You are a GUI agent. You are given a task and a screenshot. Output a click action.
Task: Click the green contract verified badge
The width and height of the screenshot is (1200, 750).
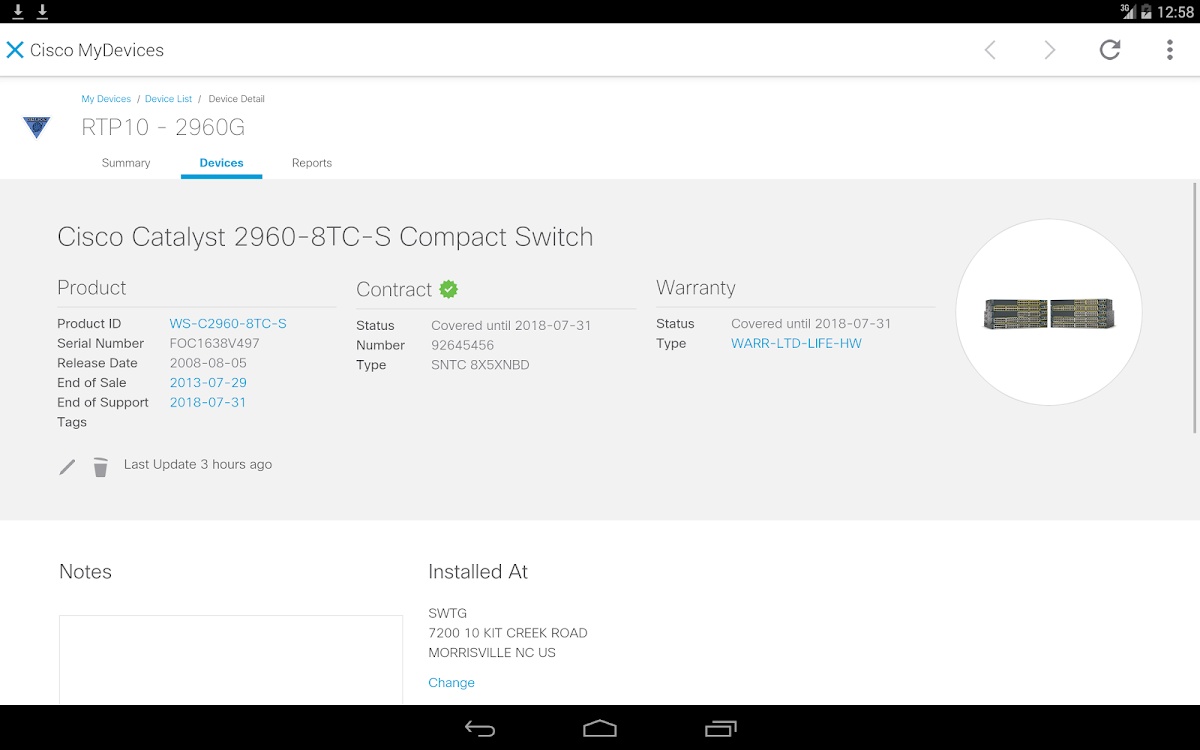tap(449, 289)
